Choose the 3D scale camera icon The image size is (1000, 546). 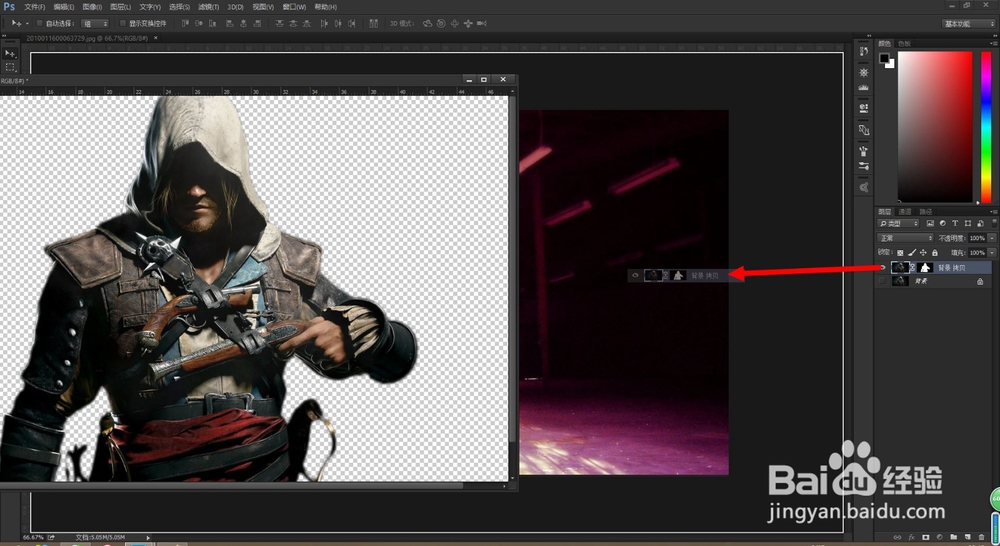point(482,23)
